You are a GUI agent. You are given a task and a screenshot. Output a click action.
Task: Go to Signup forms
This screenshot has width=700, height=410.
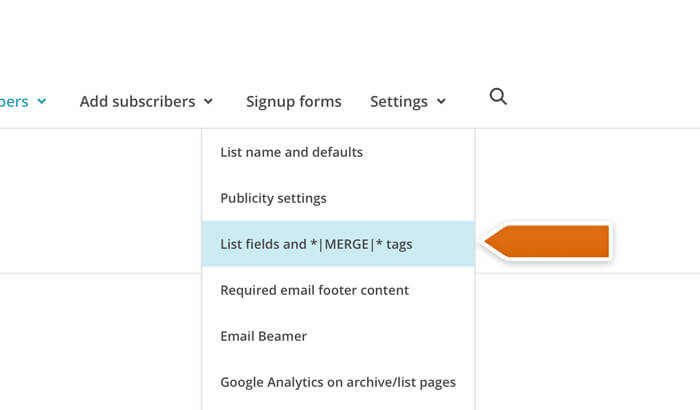point(293,101)
